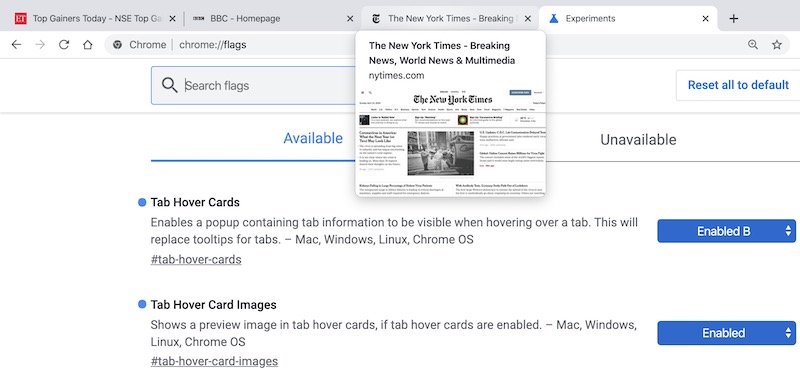The width and height of the screenshot is (800, 378).
Task: Click the BBC favicon on BBC tab
Action: (199, 19)
